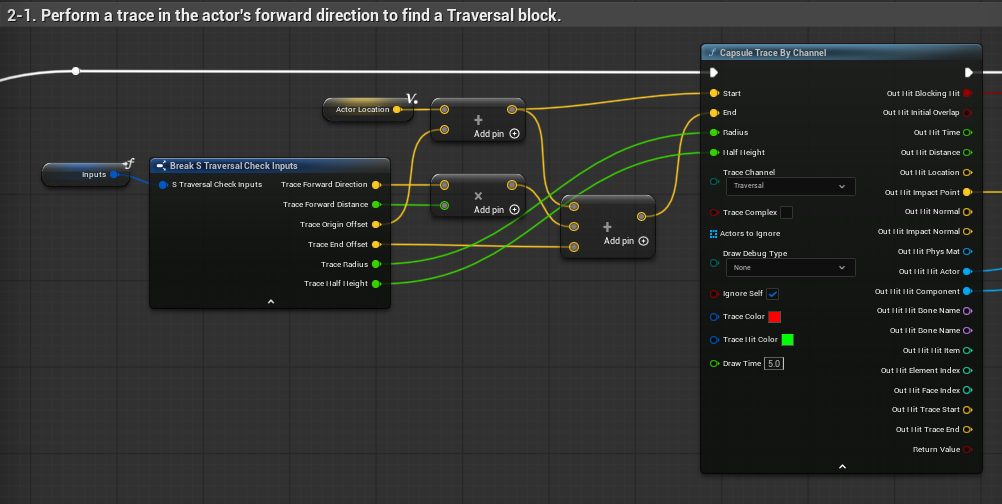The height and width of the screenshot is (504, 1002).
Task: Click the Out Hit Hit Component pin
Action: (967, 291)
